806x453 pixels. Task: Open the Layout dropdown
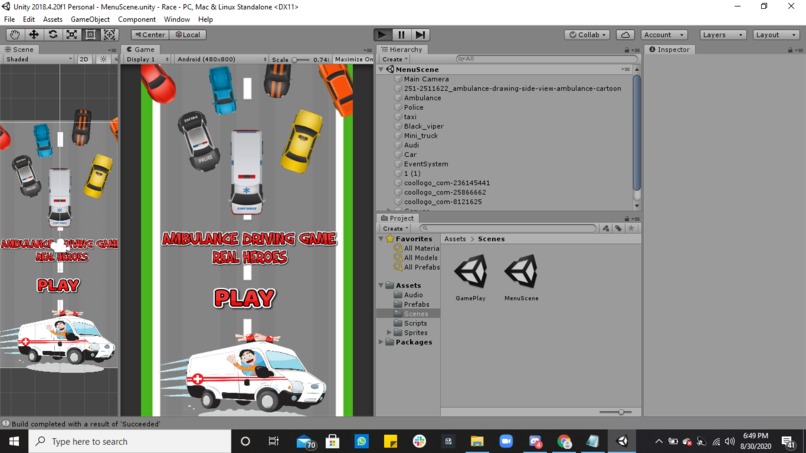click(776, 34)
